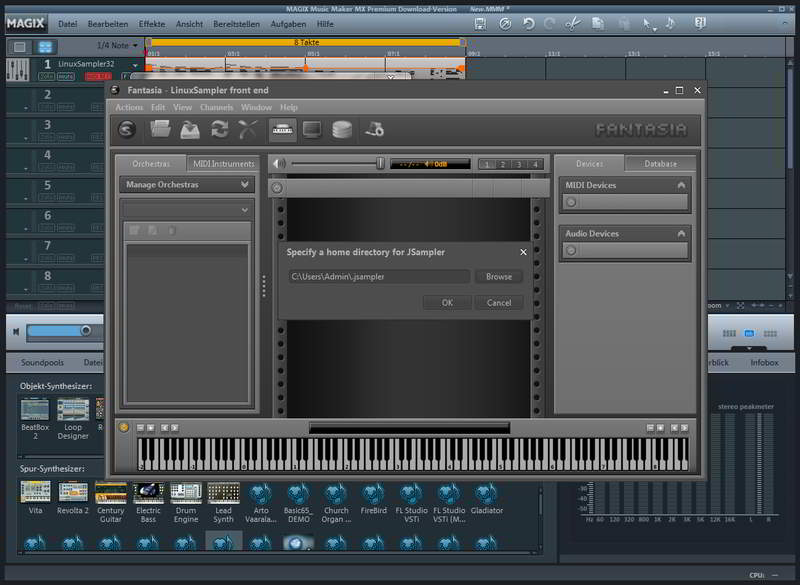Open the Channels menu in Fantasia
Screen dimensions: 800x585
point(216,107)
